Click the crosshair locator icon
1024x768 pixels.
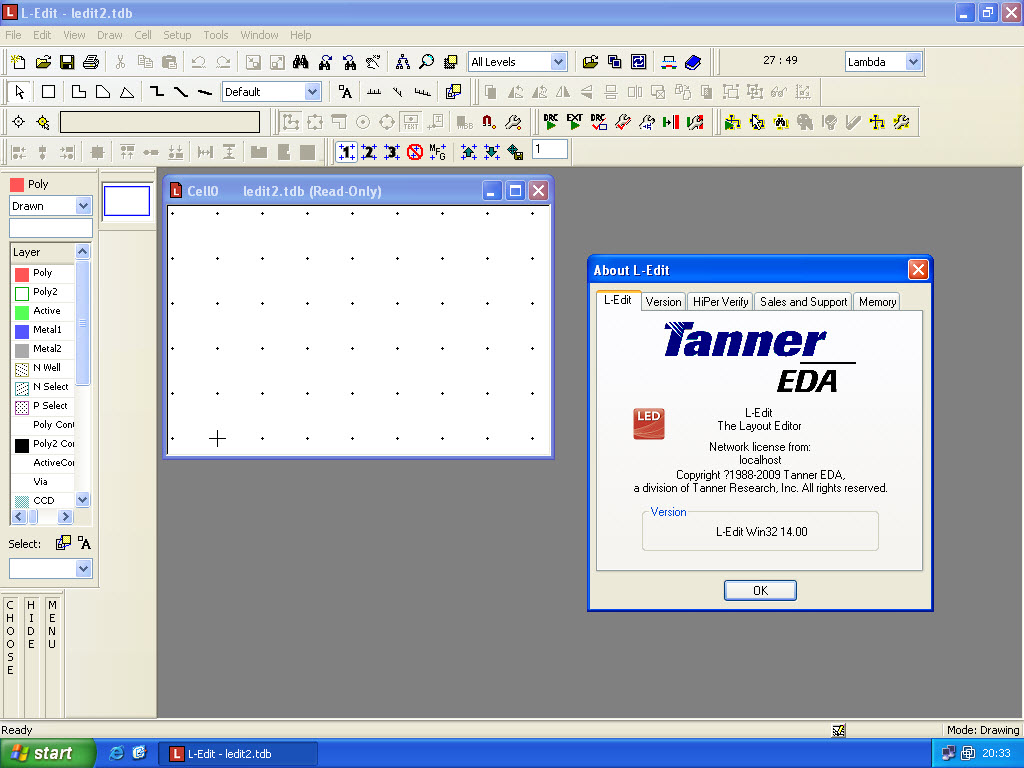click(19, 122)
